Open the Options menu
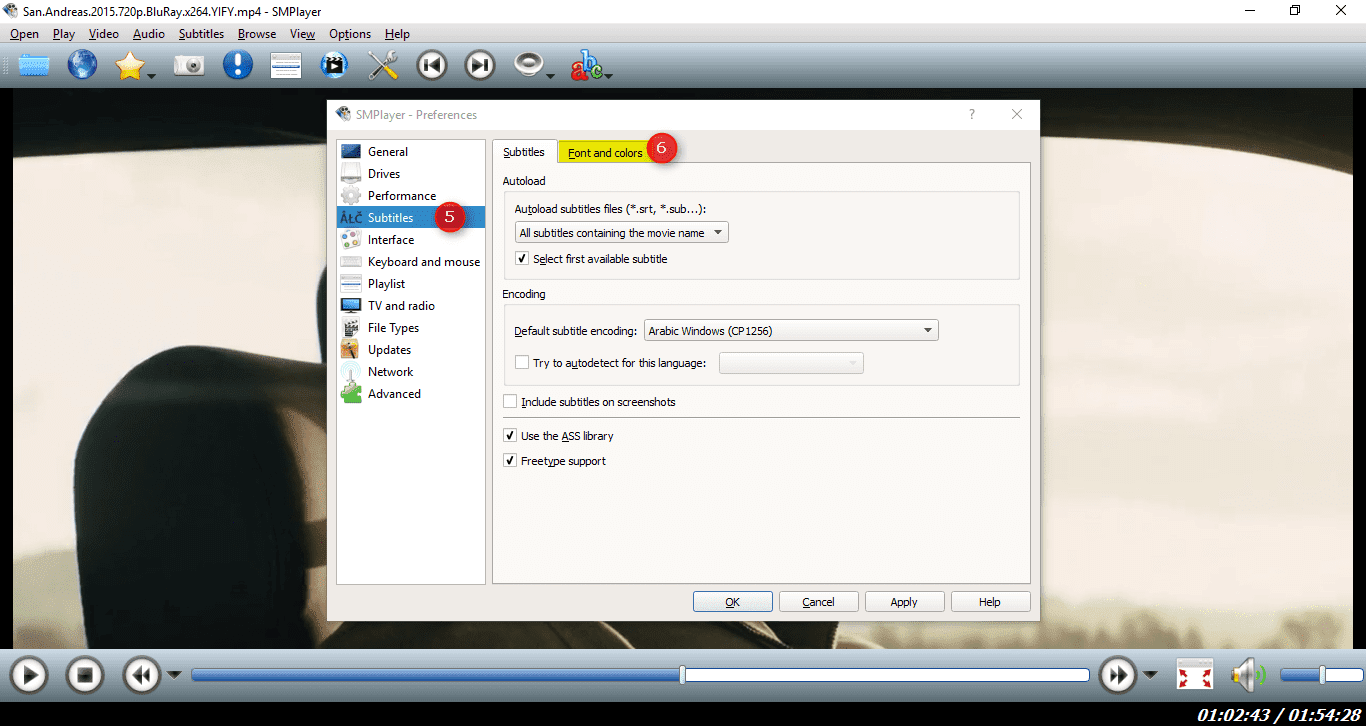The width and height of the screenshot is (1366, 726). [350, 34]
